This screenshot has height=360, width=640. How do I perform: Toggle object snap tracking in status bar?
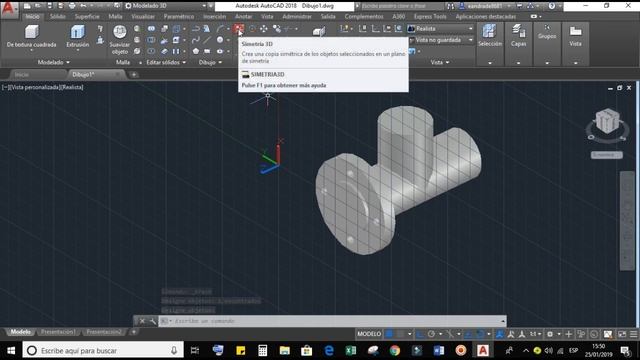click(x=469, y=334)
